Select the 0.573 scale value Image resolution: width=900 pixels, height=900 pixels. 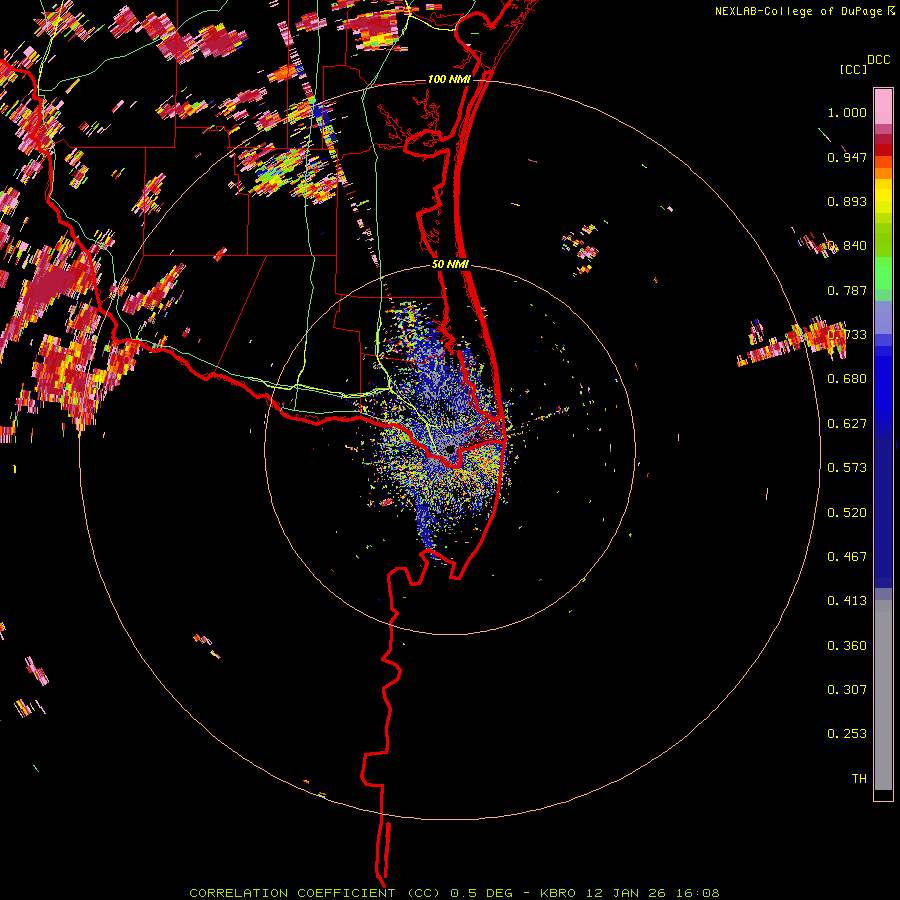[x=847, y=468]
